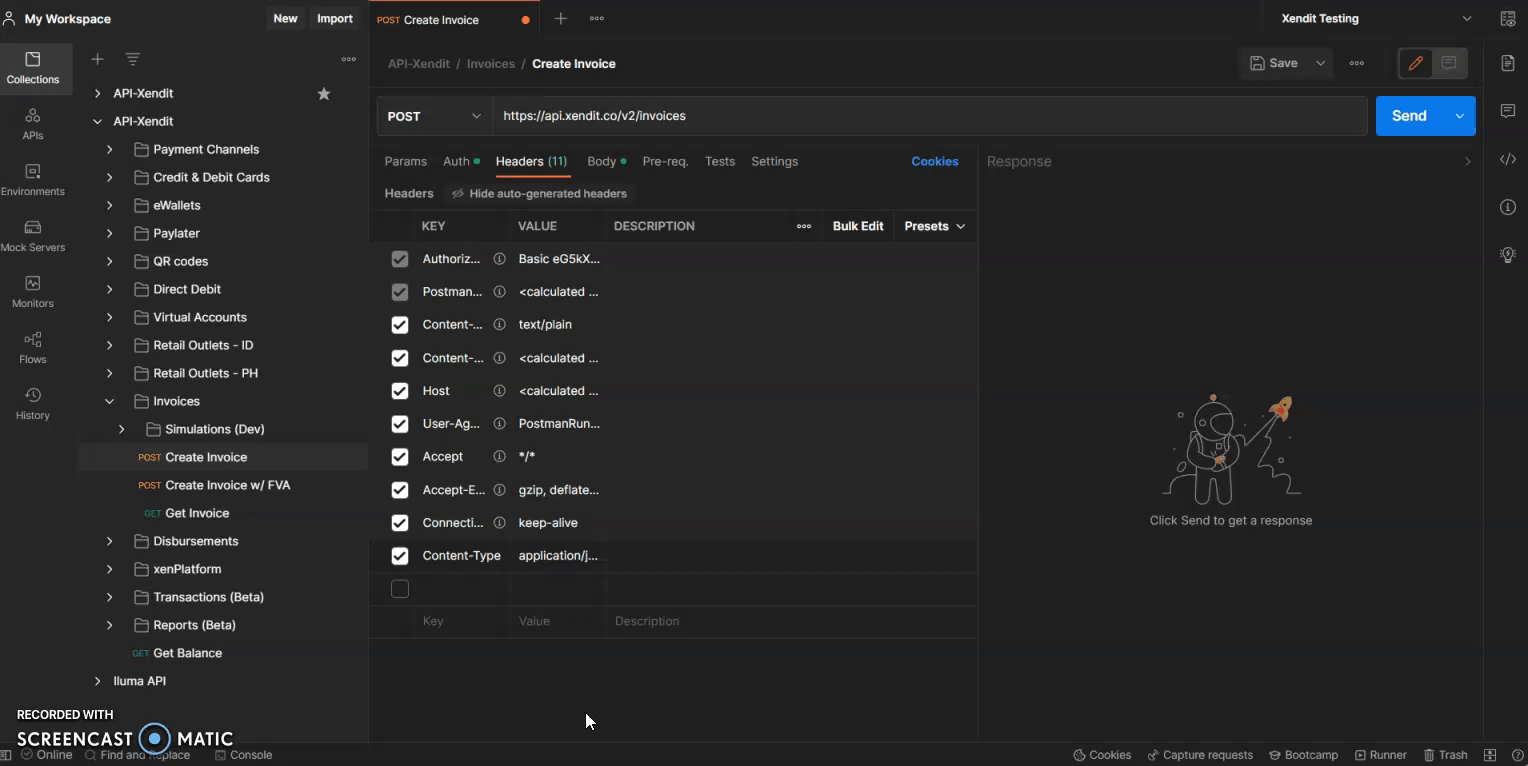Click Hide auto-generated headers
Image resolution: width=1528 pixels, height=766 pixels.
pos(539,194)
